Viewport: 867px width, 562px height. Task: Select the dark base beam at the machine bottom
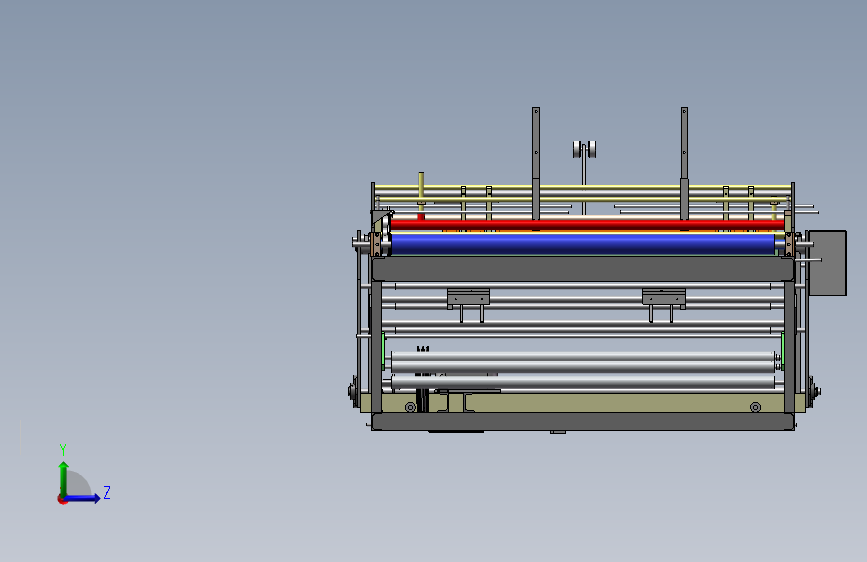(x=583, y=422)
